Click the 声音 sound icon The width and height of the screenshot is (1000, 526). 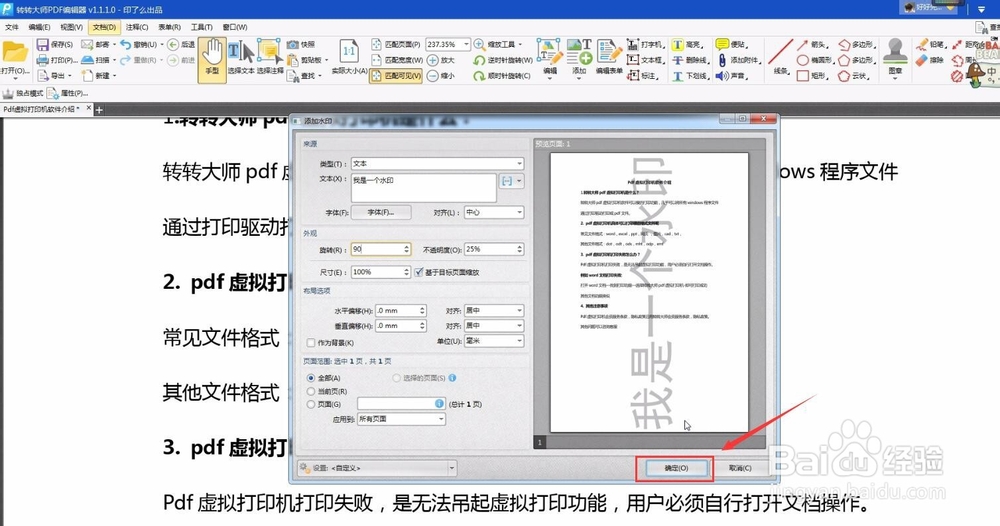pos(722,75)
